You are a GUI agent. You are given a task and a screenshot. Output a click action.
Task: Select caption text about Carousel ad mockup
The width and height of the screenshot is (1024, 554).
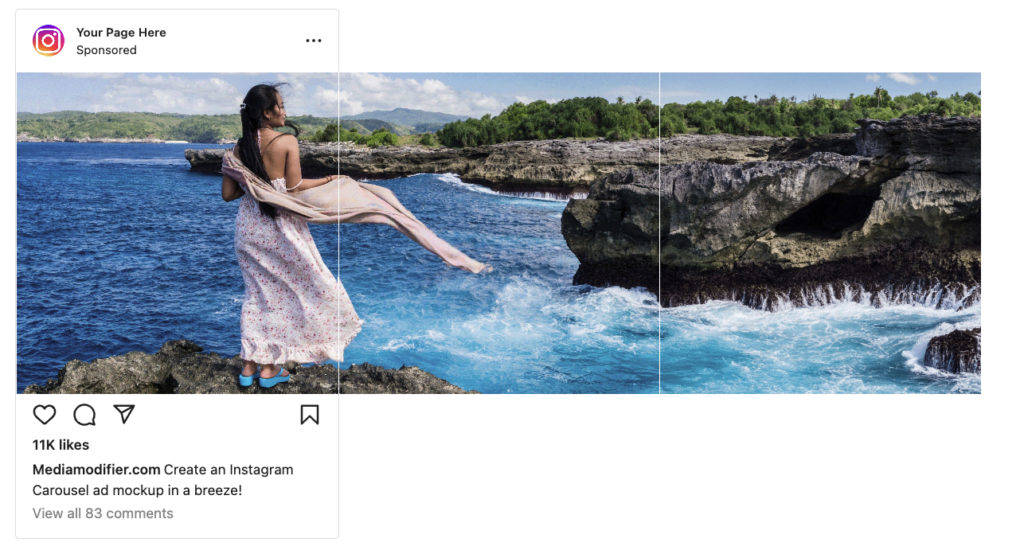163,480
